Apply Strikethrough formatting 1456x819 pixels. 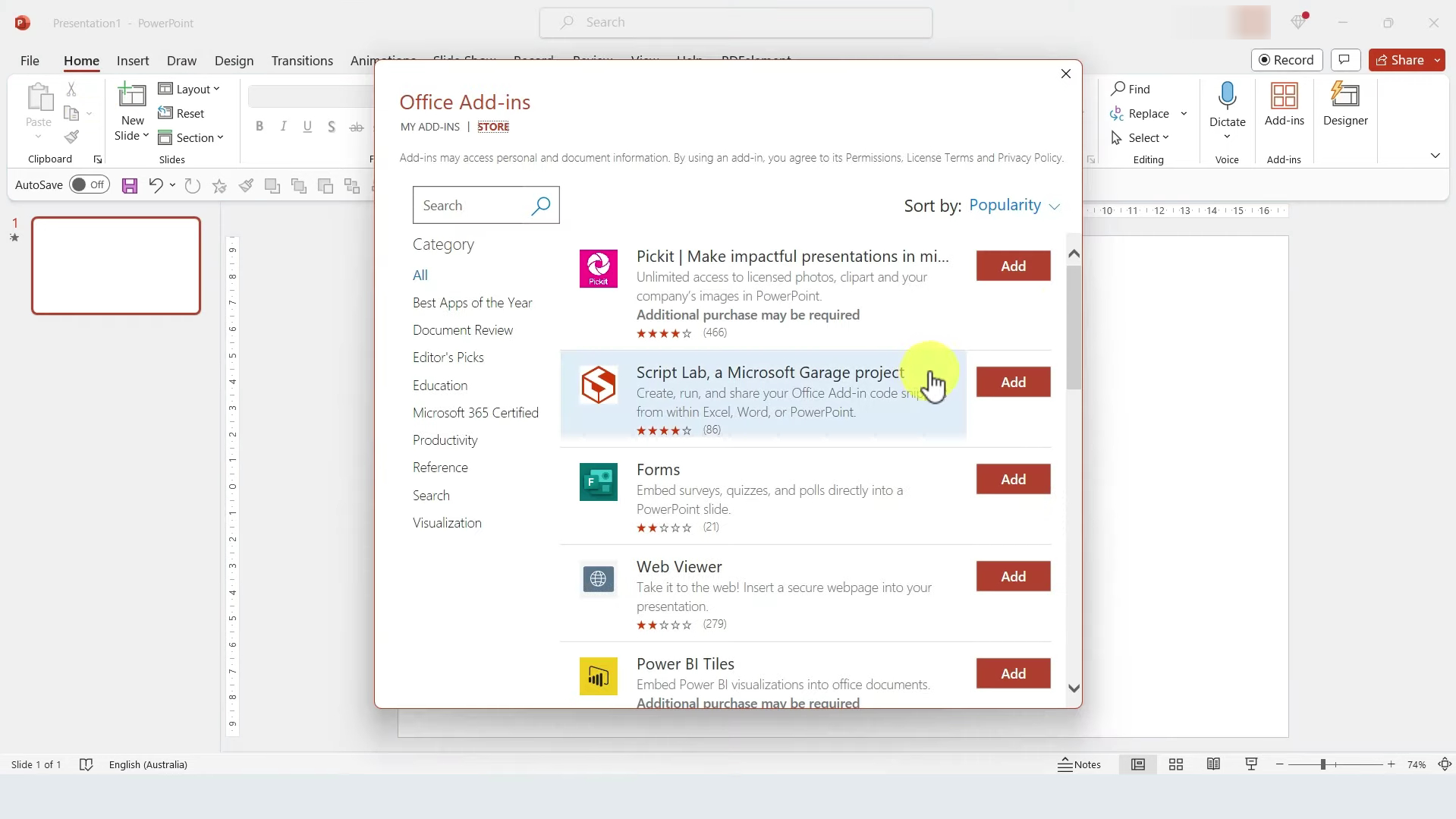tap(356, 127)
